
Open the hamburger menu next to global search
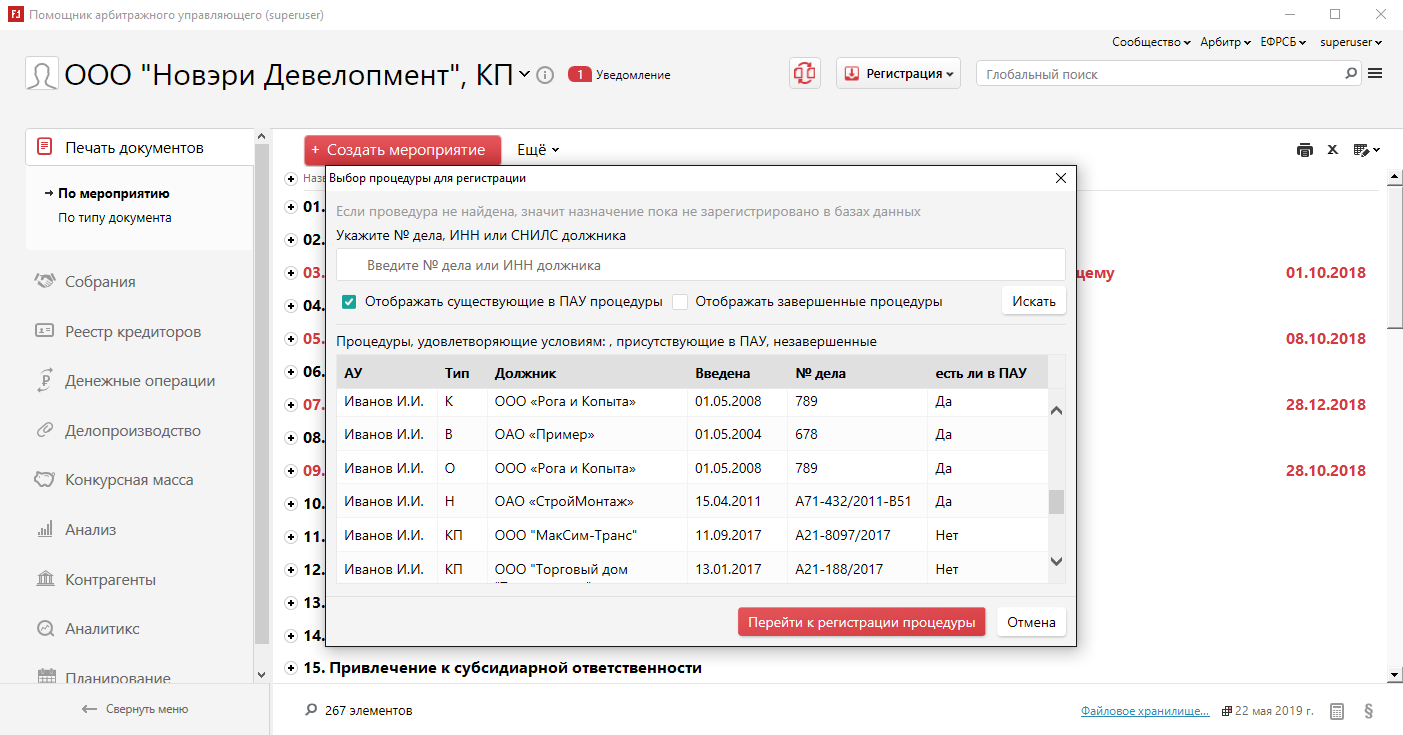click(x=1375, y=73)
